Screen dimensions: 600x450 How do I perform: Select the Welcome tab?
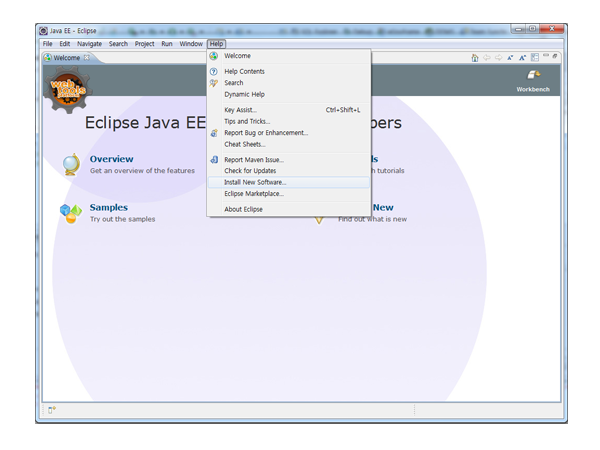point(66,58)
